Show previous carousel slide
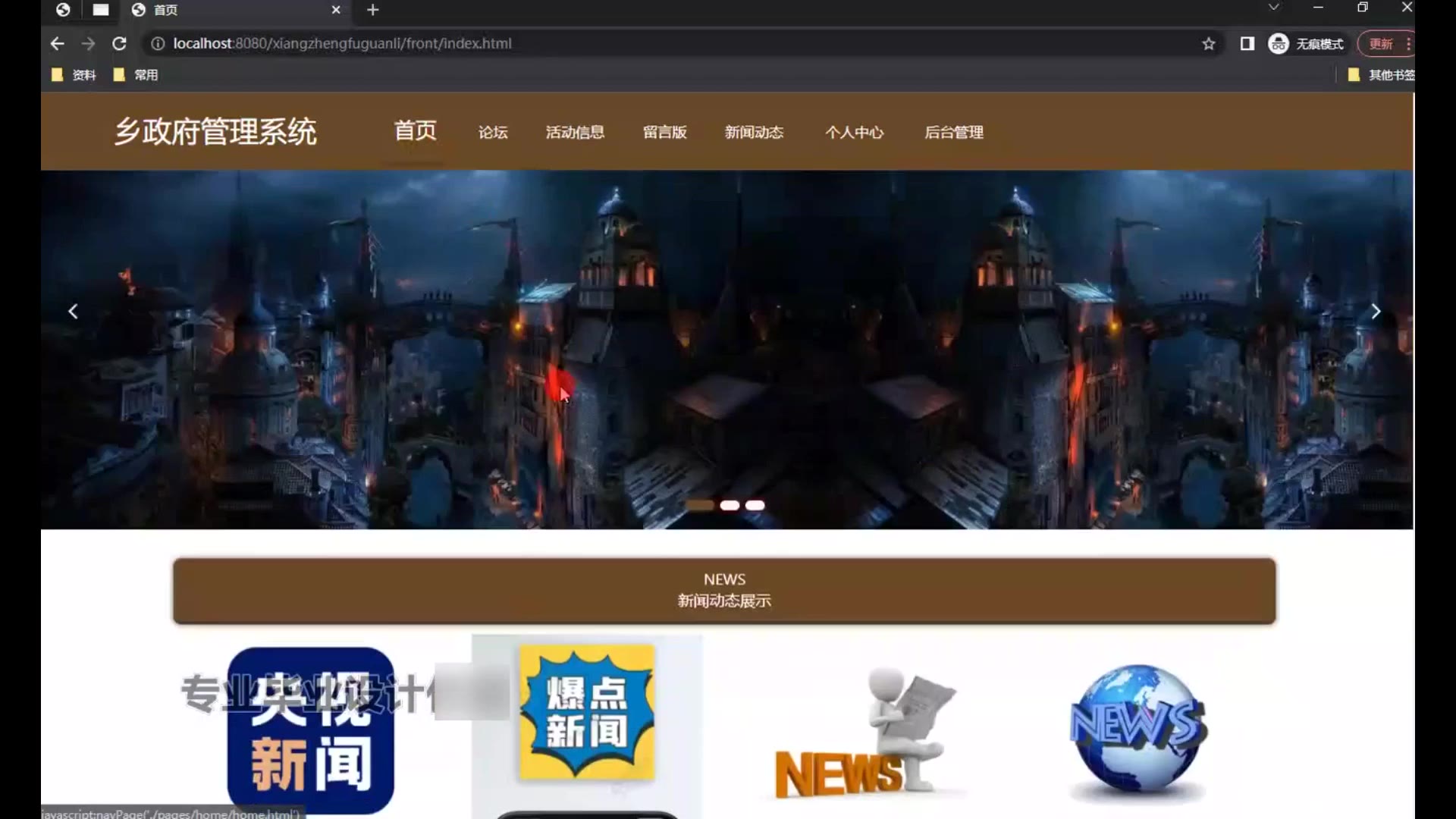 (74, 312)
